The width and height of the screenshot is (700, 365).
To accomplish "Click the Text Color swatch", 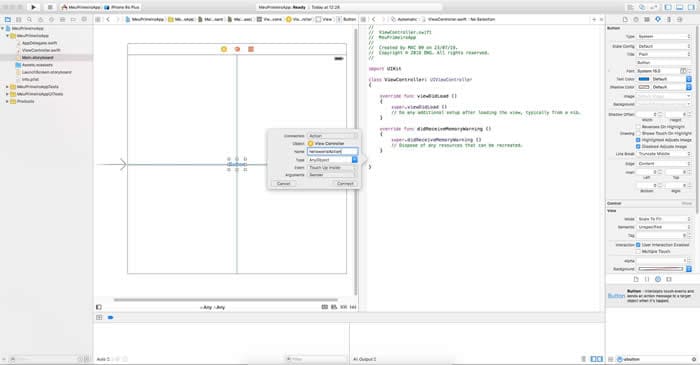I will (644, 79).
